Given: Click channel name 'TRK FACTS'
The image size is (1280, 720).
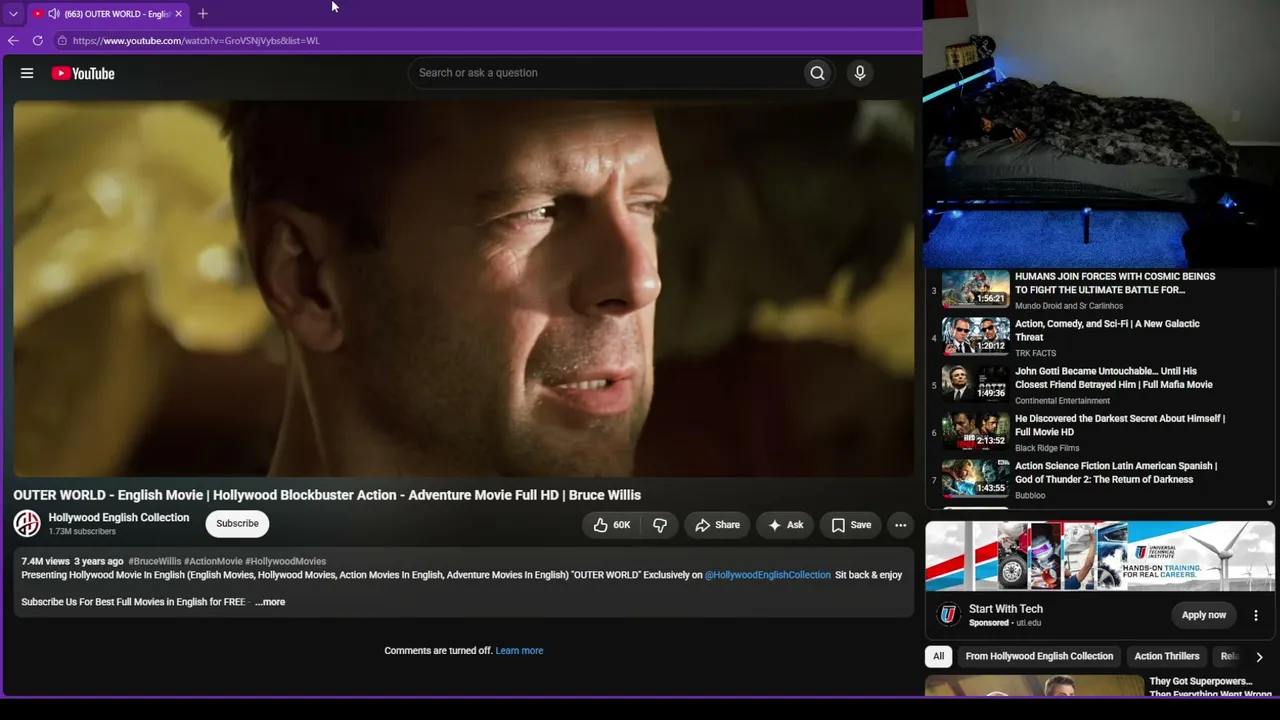Looking at the screenshot, I should coord(1035,353).
